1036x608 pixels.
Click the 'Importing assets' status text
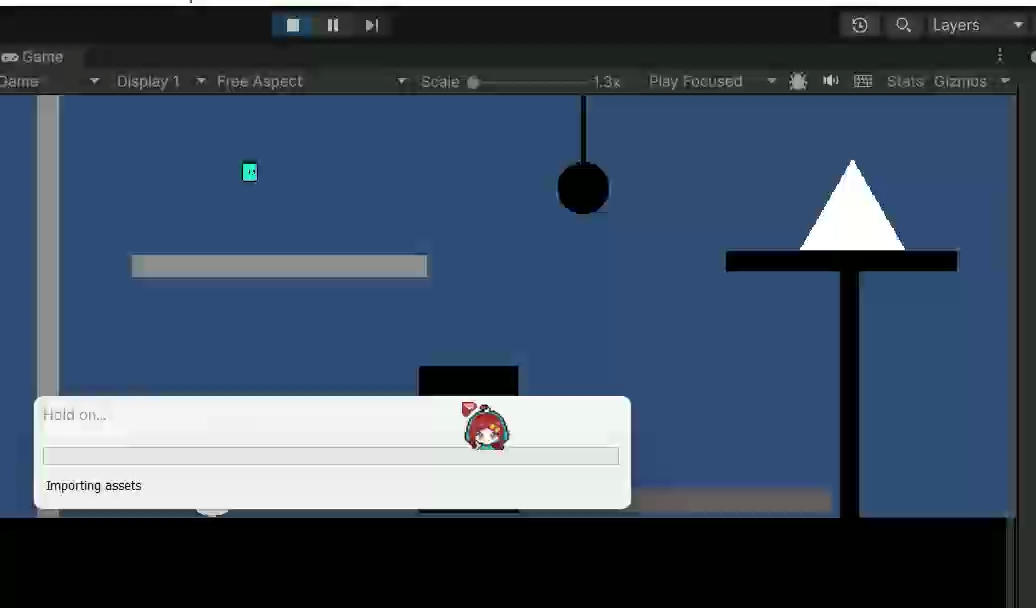pyautogui.click(x=94, y=486)
